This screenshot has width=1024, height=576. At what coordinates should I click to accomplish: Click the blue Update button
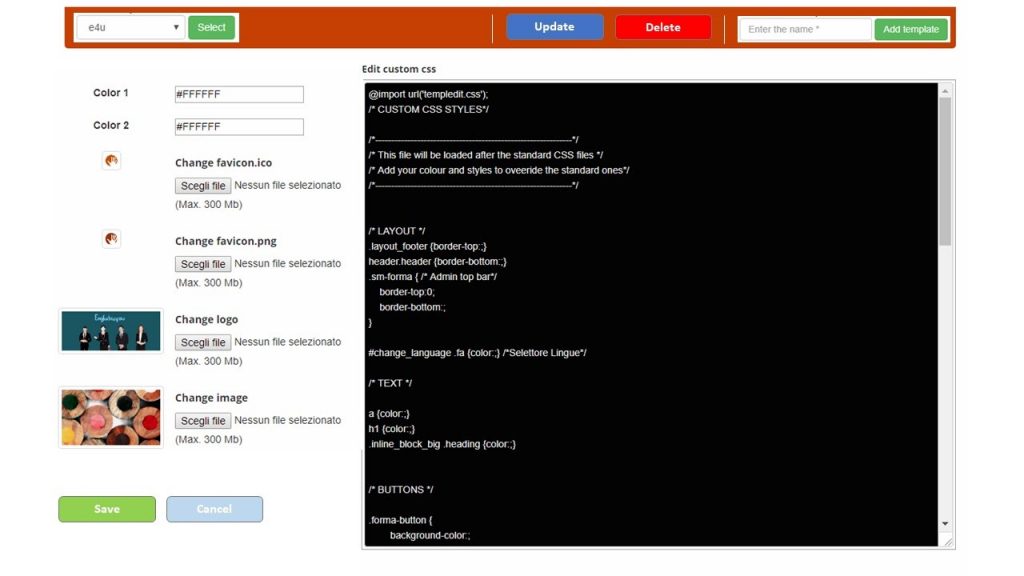click(x=554, y=27)
